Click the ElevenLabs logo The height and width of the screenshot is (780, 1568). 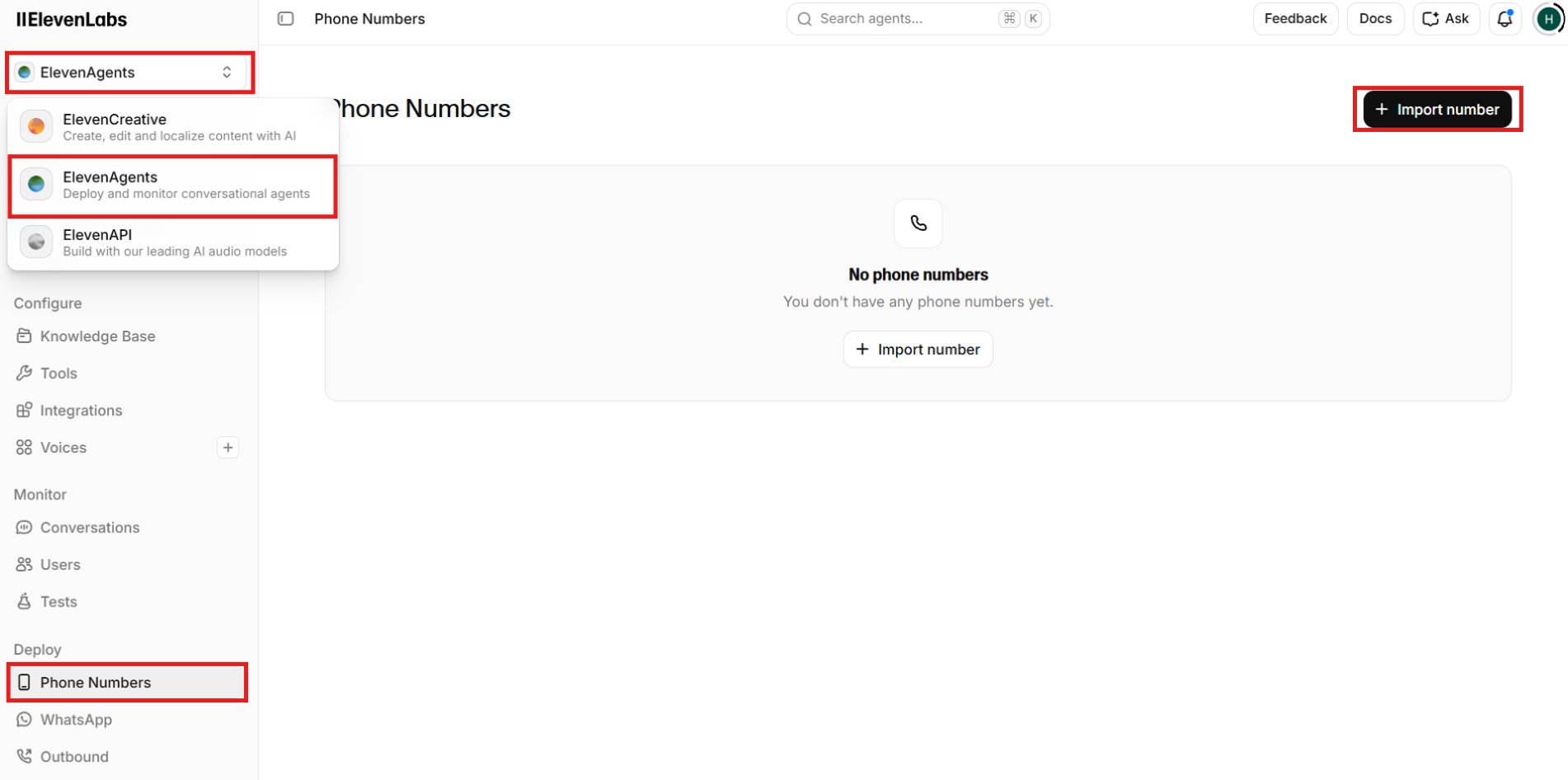click(72, 19)
